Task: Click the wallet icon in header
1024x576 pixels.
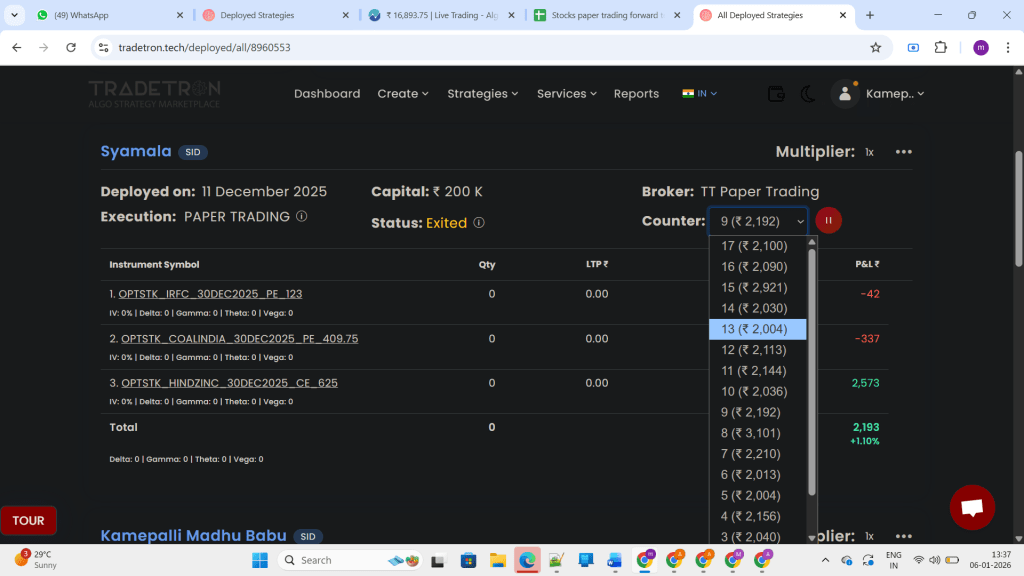Action: [x=776, y=94]
